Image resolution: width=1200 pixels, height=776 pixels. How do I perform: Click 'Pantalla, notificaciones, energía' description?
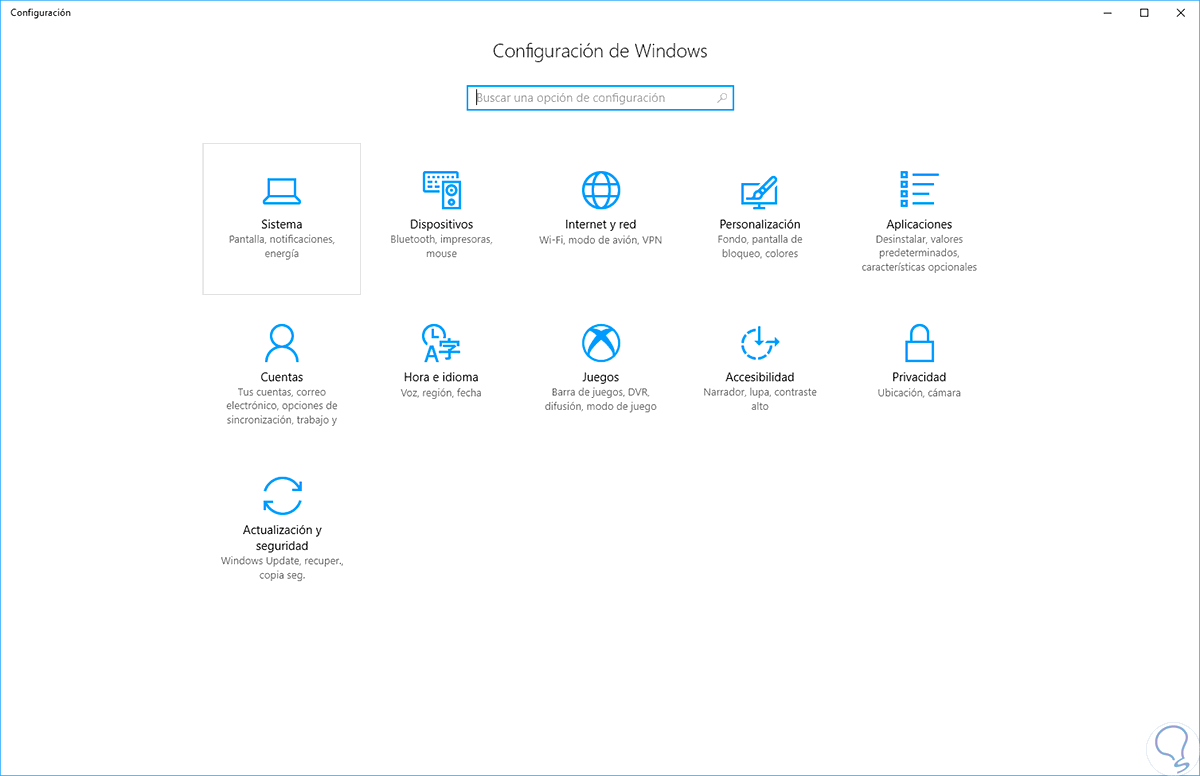(x=281, y=247)
